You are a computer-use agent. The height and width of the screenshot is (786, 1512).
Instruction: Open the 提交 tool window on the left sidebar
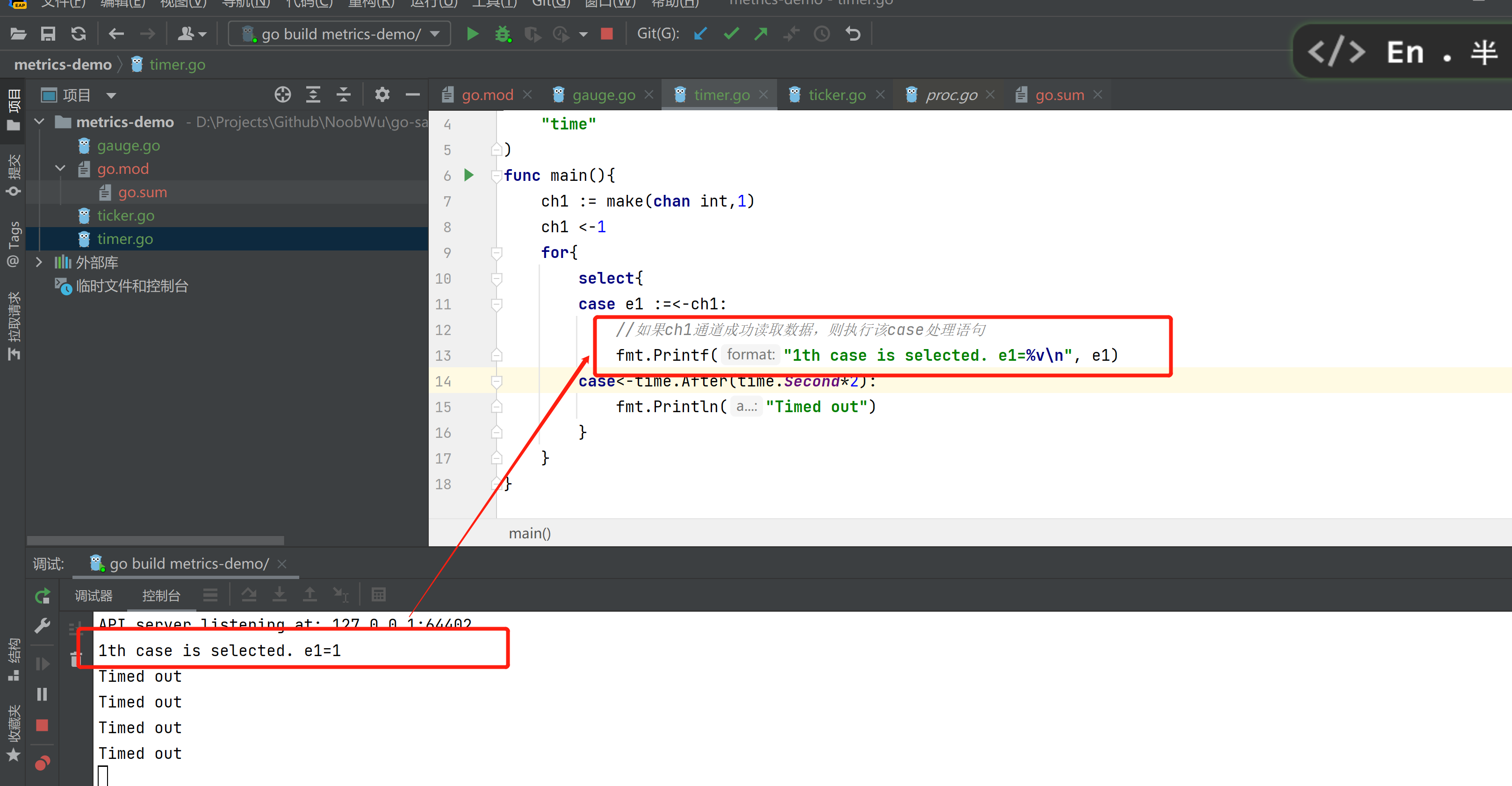click(13, 175)
